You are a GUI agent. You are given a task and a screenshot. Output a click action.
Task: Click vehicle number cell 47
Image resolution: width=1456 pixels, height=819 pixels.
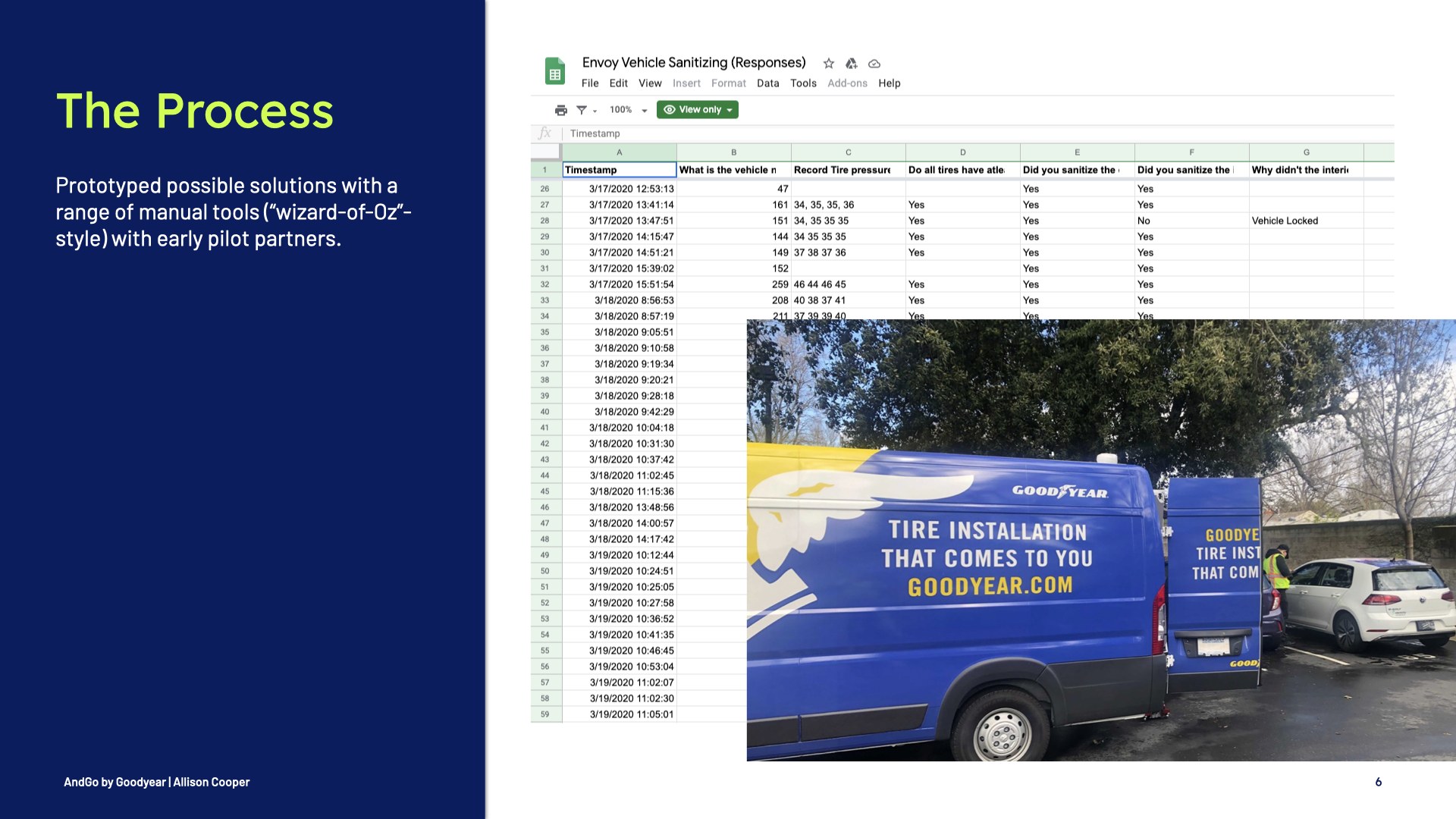coord(734,189)
